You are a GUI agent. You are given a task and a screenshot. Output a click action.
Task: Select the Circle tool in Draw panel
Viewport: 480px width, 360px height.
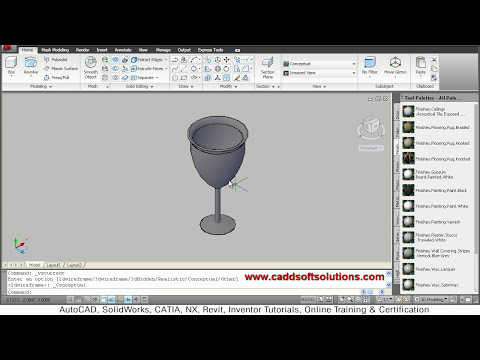(x=175, y=78)
